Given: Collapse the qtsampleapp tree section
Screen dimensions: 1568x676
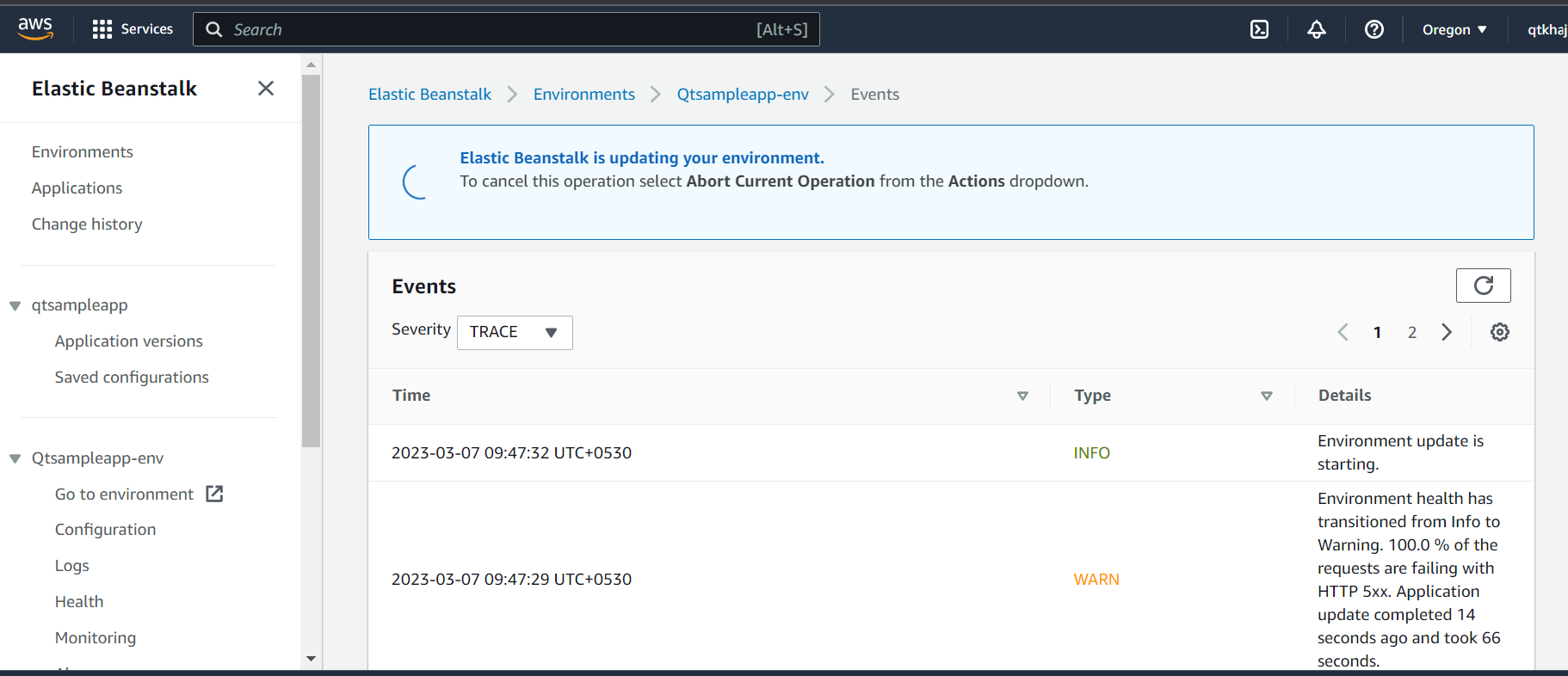Looking at the screenshot, I should (15, 306).
